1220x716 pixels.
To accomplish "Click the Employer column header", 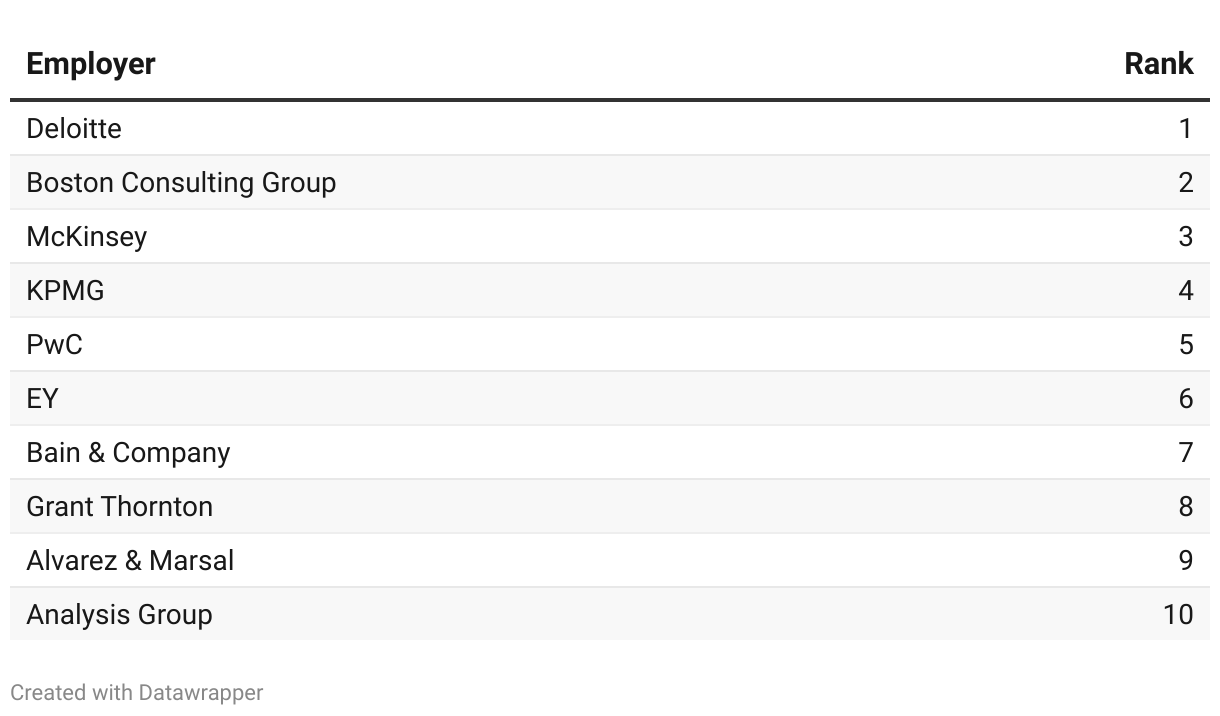I will point(91,63).
